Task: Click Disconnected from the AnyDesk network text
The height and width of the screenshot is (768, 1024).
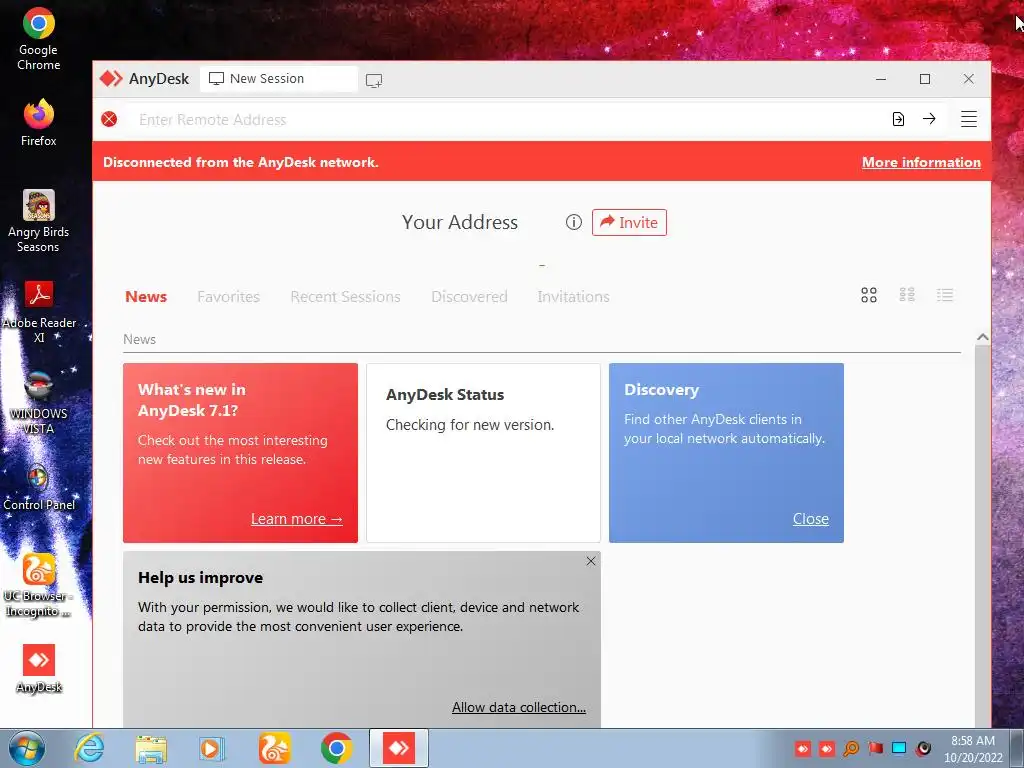Action: (241, 162)
